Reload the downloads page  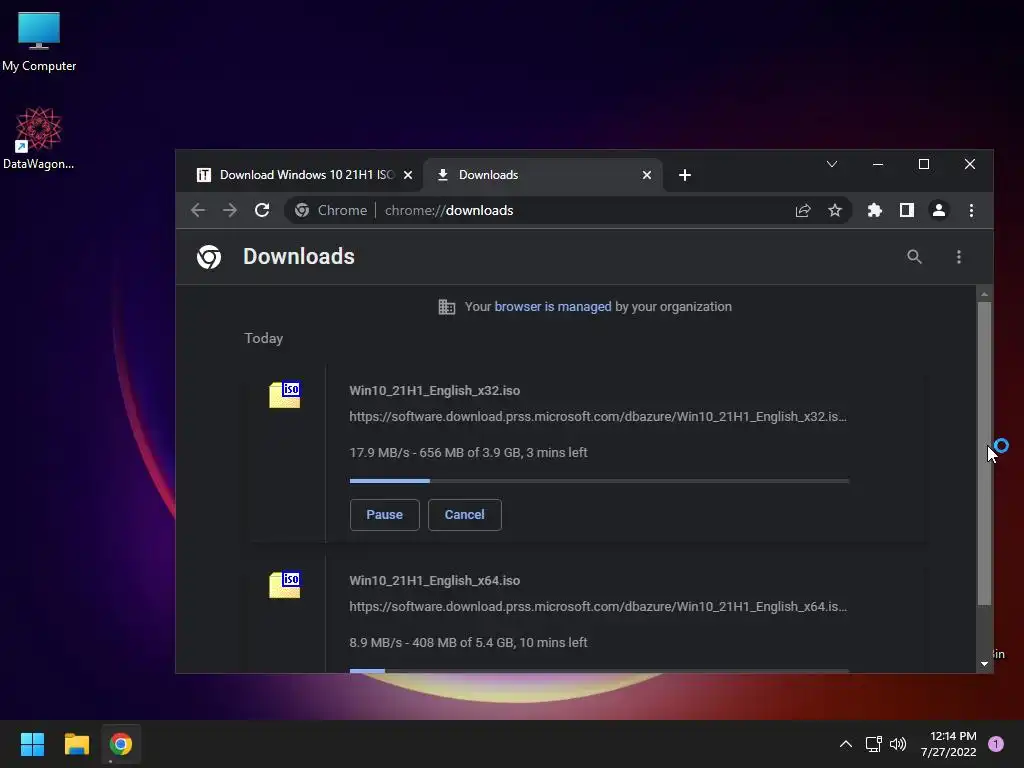(x=262, y=210)
